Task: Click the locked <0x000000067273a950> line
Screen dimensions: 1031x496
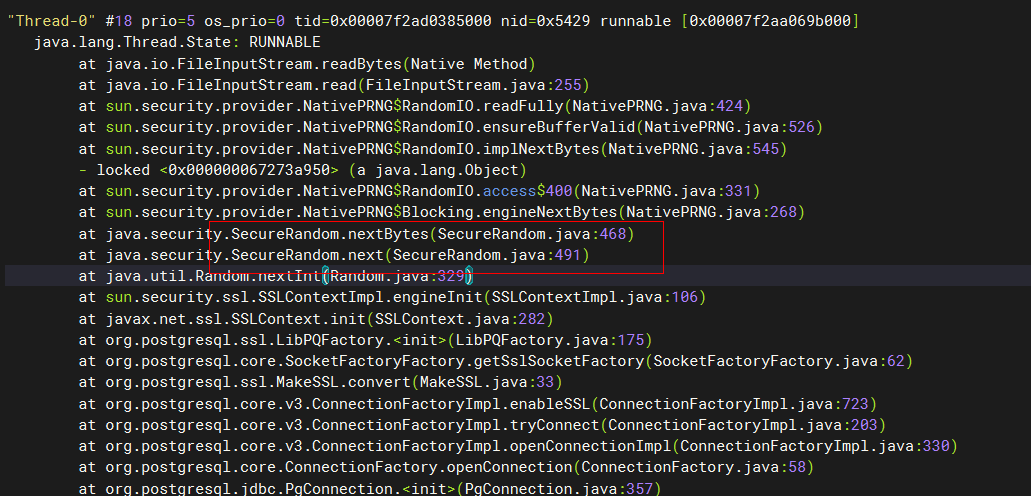Action: point(302,170)
